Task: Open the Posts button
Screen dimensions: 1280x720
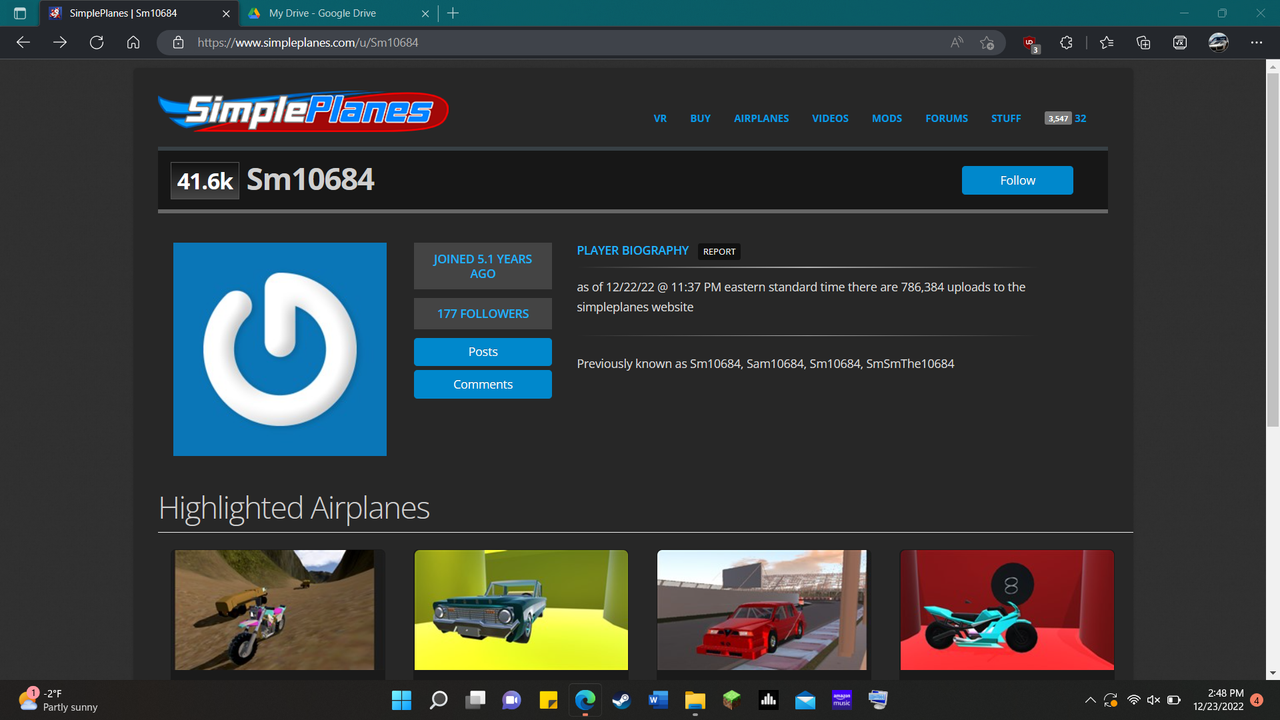Action: pyautogui.click(x=482, y=352)
